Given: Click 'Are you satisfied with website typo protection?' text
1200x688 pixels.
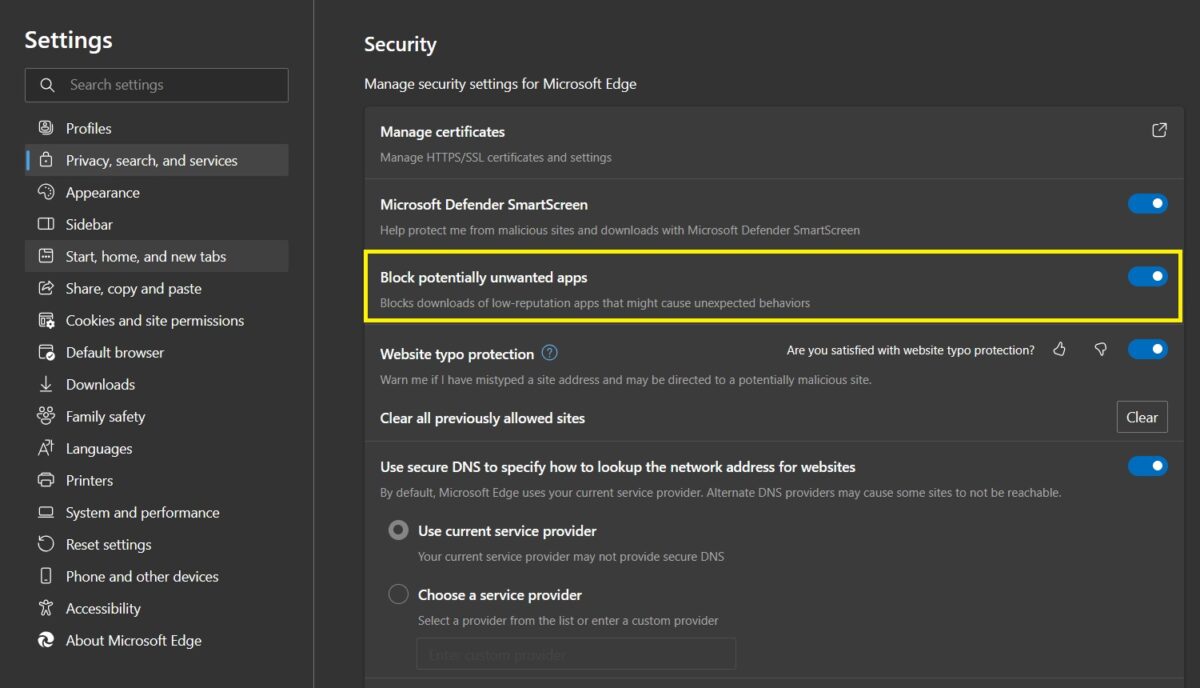Looking at the screenshot, I should point(911,350).
